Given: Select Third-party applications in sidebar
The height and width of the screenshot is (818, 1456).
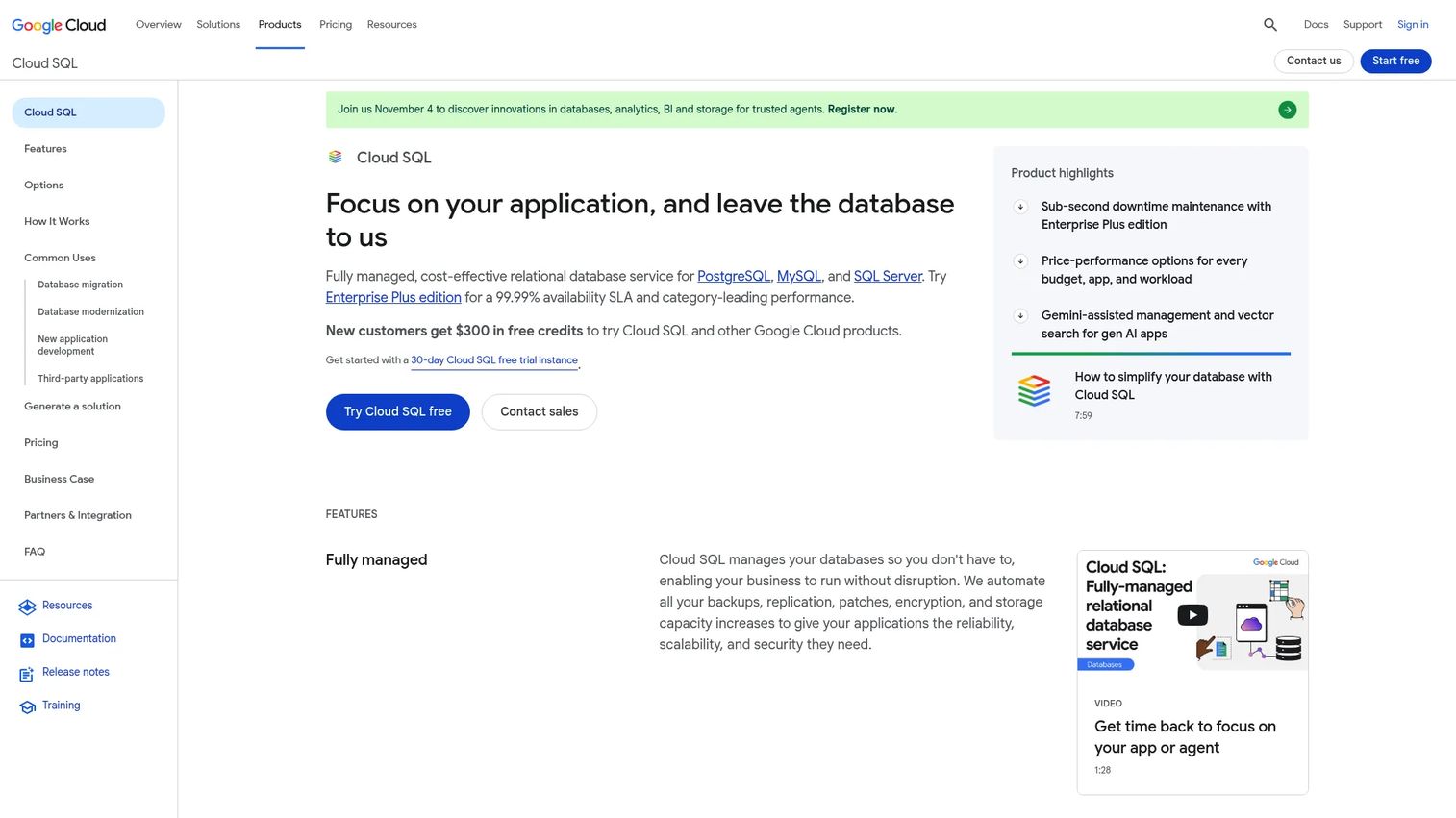Looking at the screenshot, I should 90,379.
